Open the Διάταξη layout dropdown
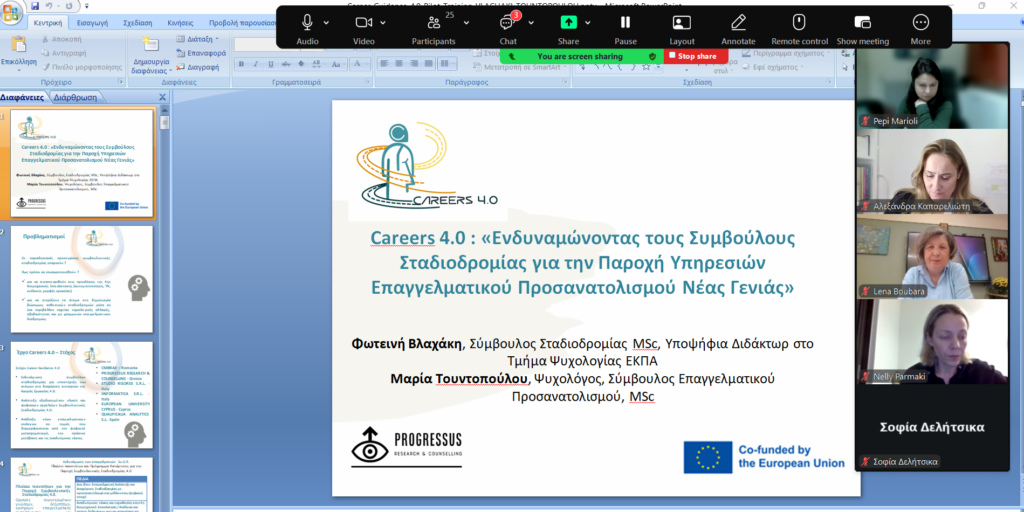This screenshot has height=512, width=1024. point(199,39)
